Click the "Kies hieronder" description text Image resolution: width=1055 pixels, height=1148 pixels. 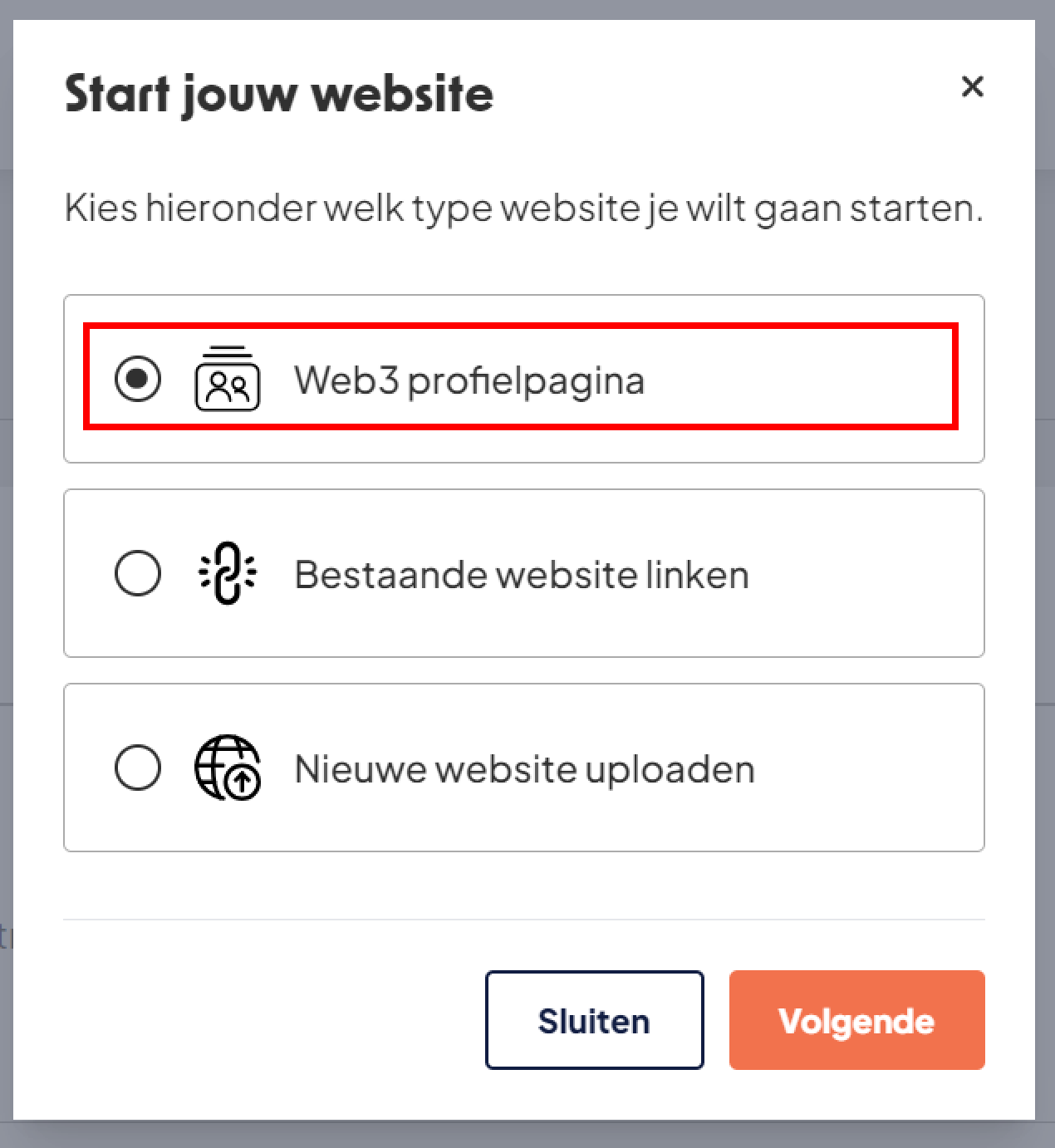click(523, 208)
